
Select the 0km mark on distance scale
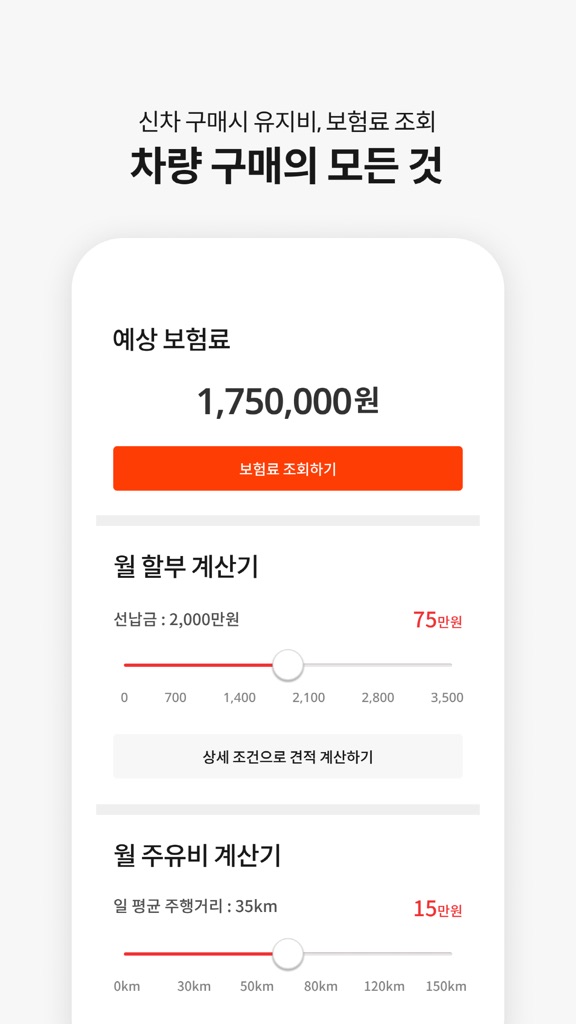pos(126,986)
